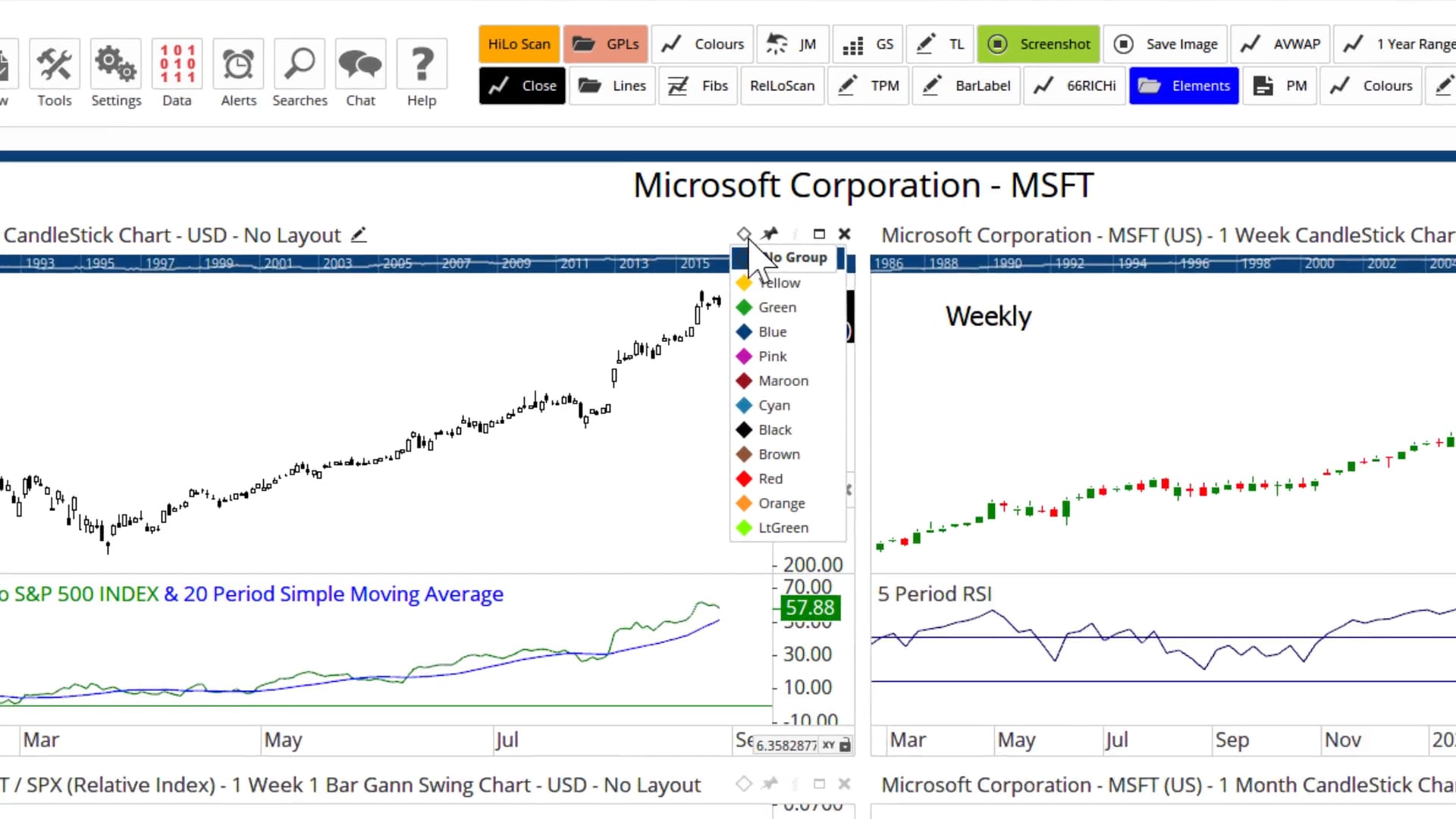Click the 57.88 indicator value label
The width and height of the screenshot is (1456, 819).
[810, 607]
